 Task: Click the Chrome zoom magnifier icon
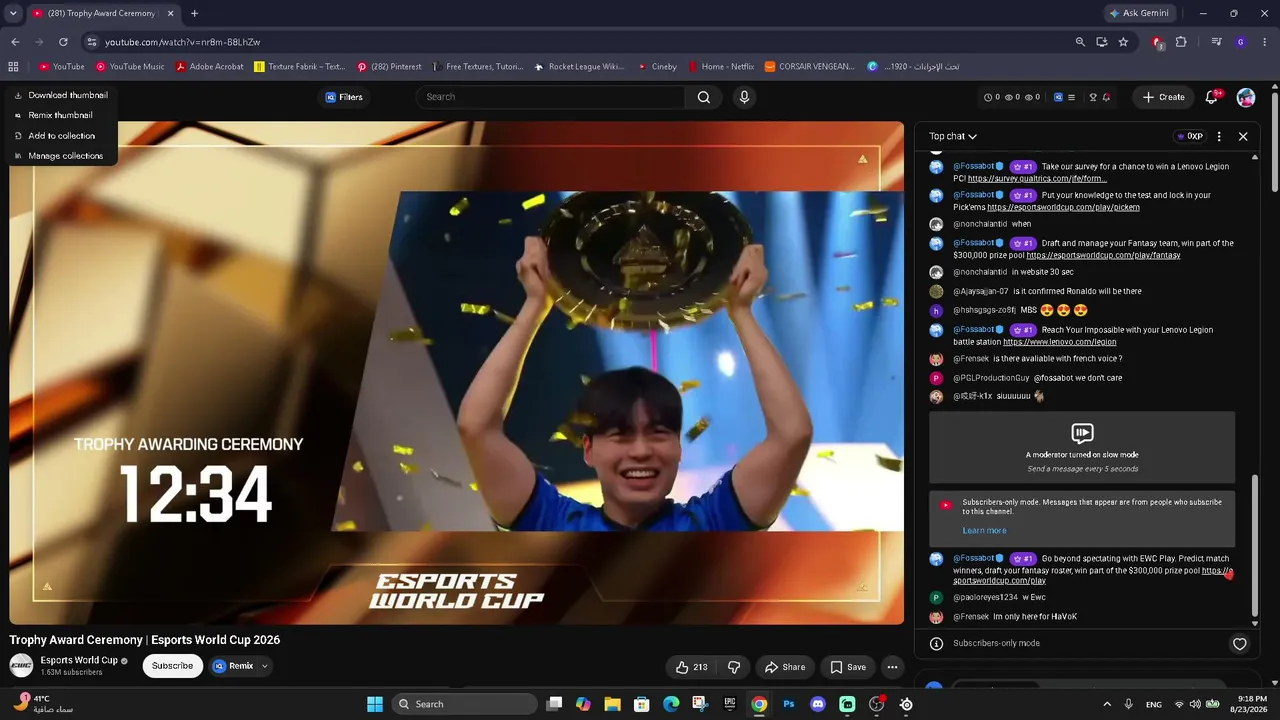pos(1080,42)
